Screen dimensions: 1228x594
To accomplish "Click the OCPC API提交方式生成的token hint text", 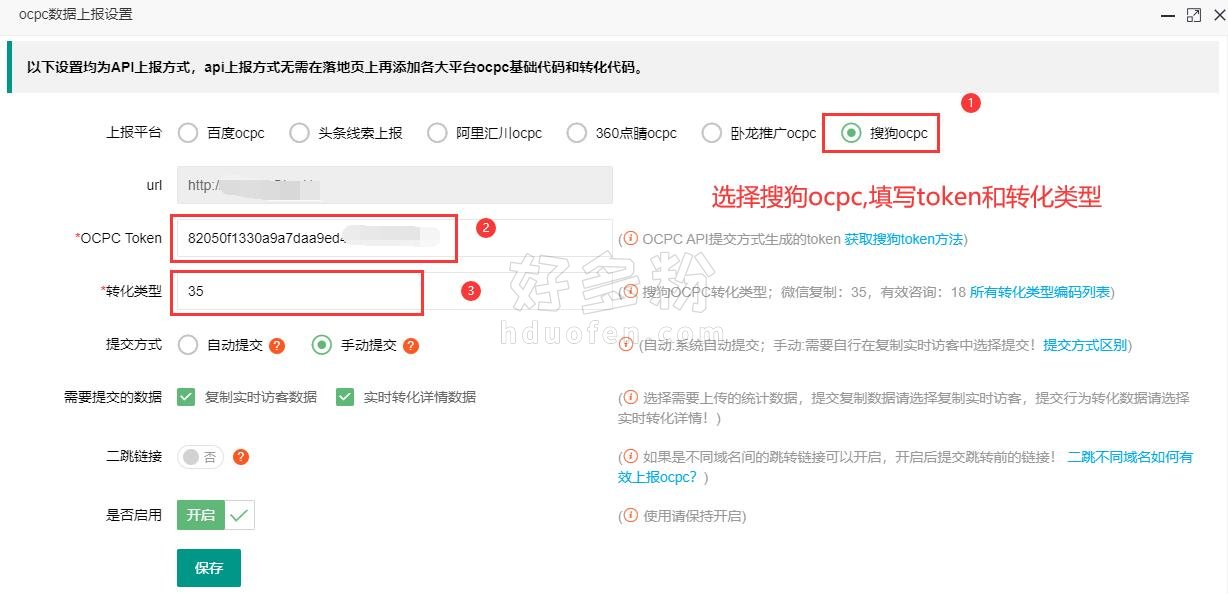I will tap(741, 239).
